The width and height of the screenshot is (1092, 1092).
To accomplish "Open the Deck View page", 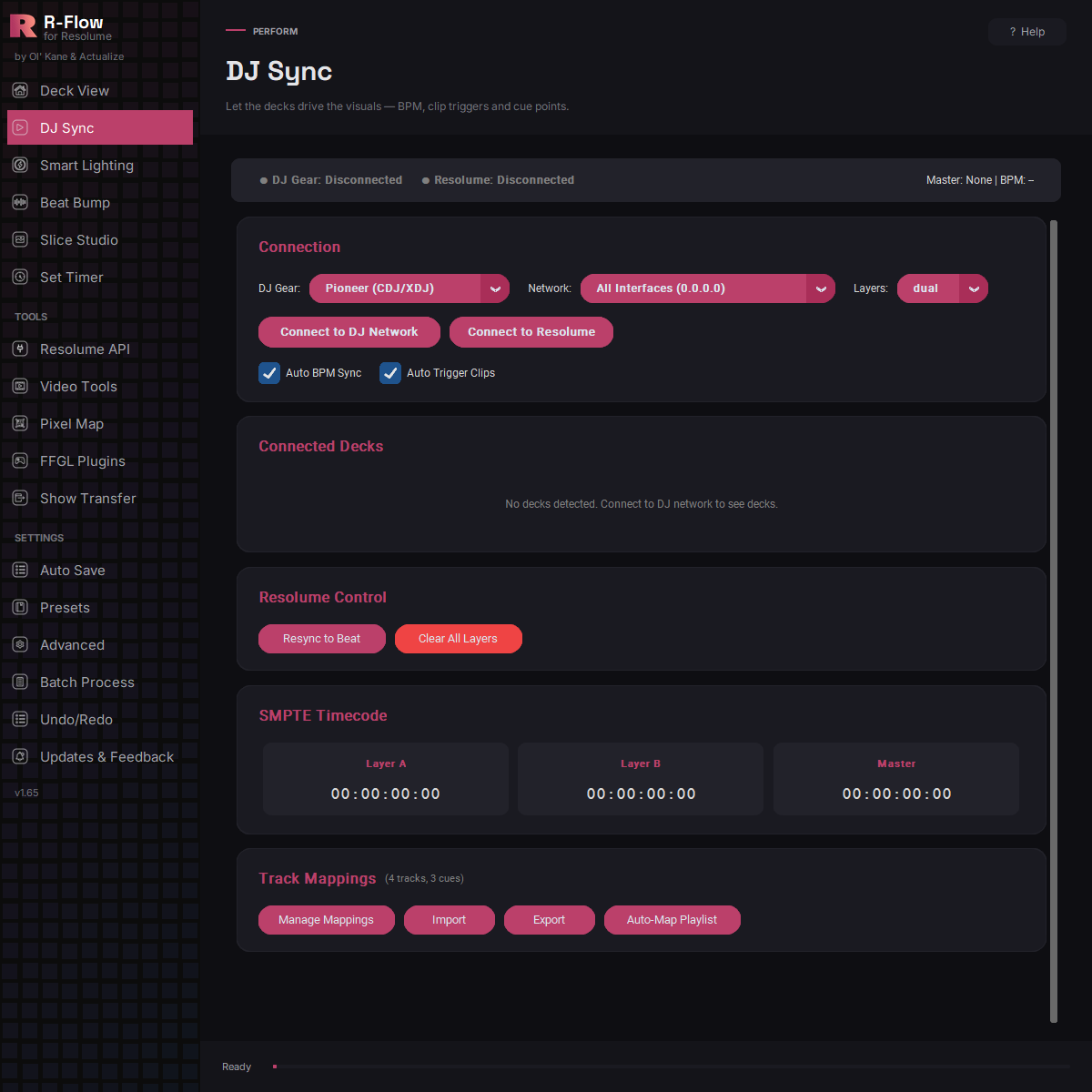I will point(100,90).
